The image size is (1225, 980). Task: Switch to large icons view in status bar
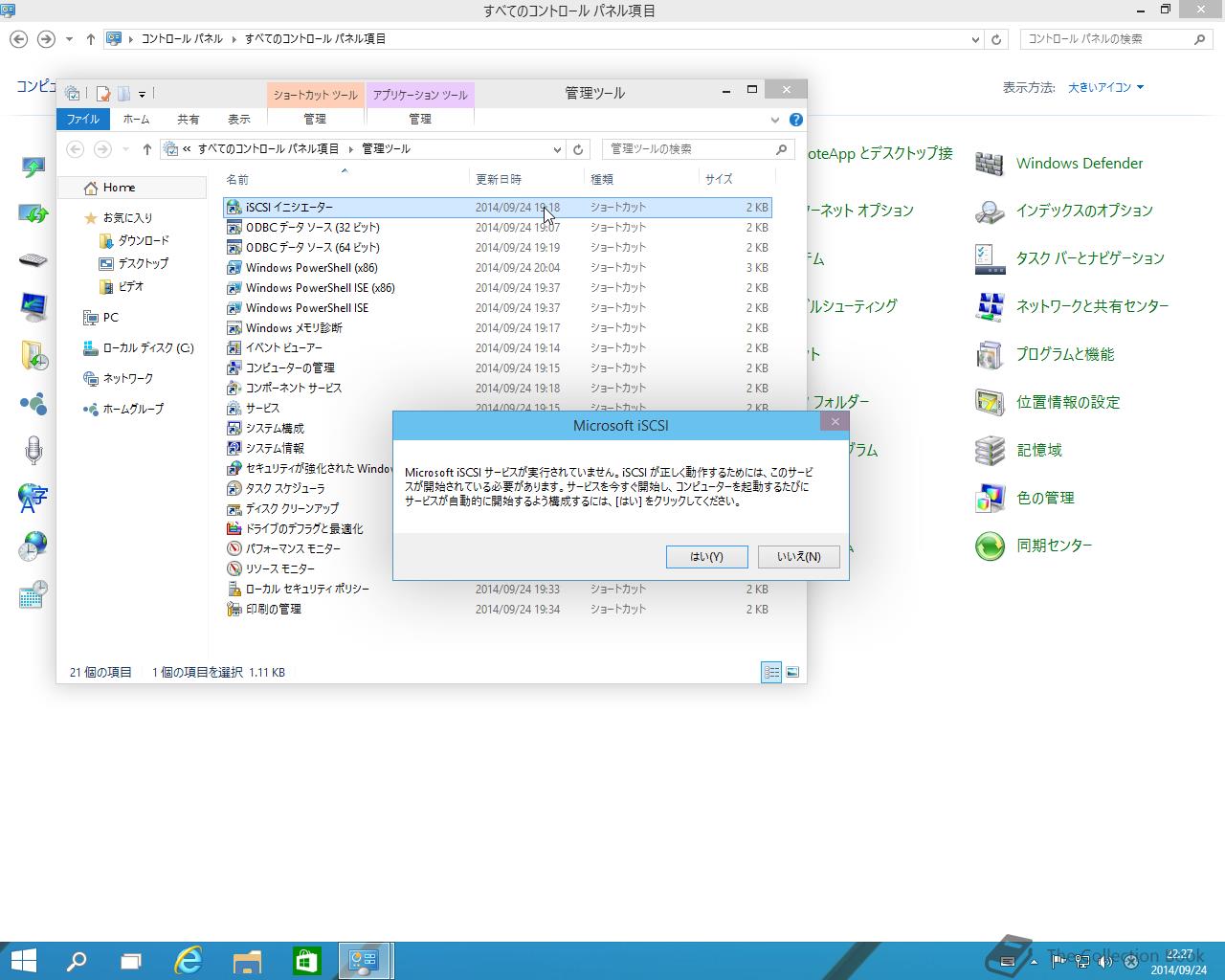click(792, 673)
